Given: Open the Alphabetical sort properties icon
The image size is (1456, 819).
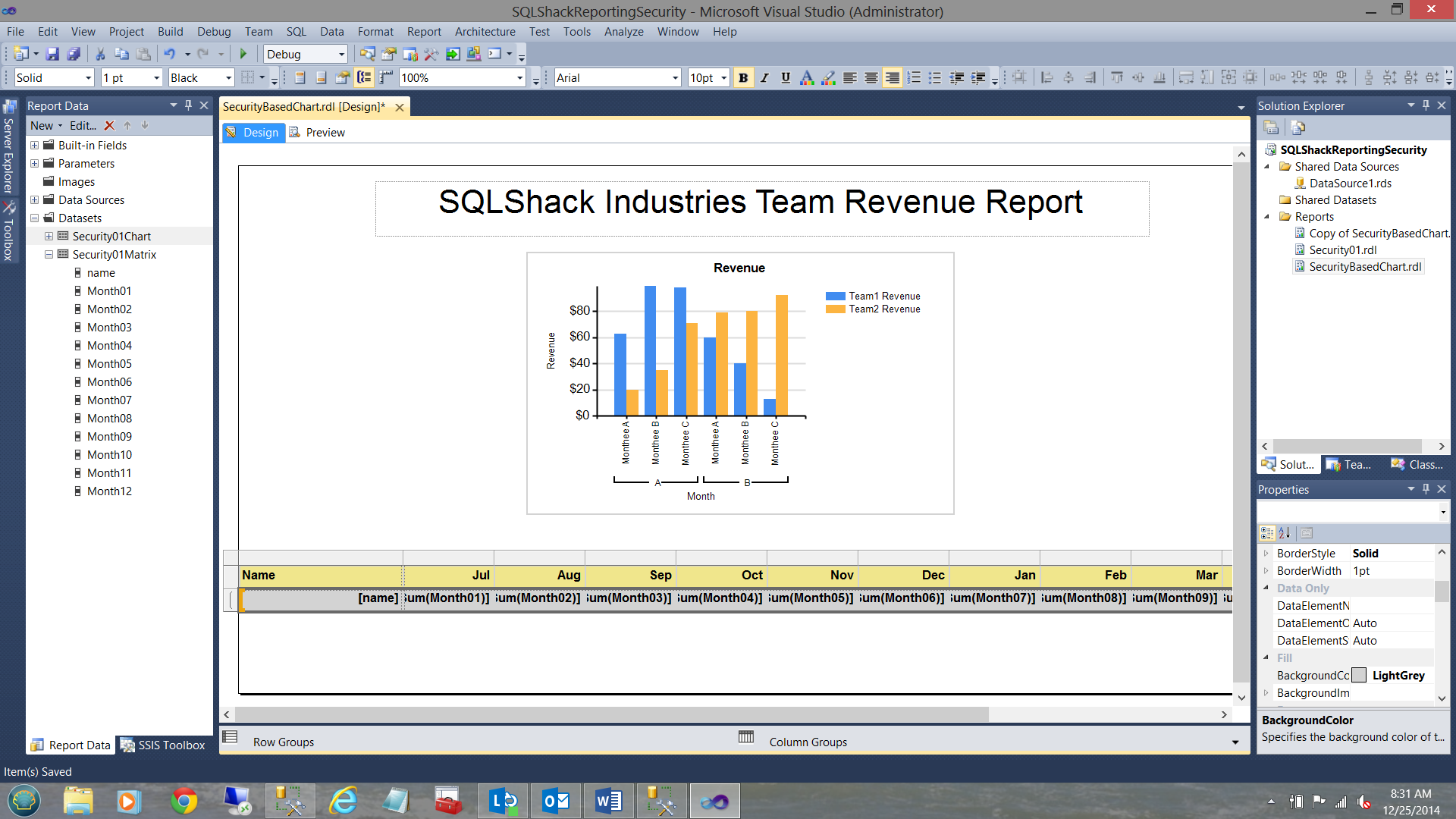Looking at the screenshot, I should point(1284,532).
